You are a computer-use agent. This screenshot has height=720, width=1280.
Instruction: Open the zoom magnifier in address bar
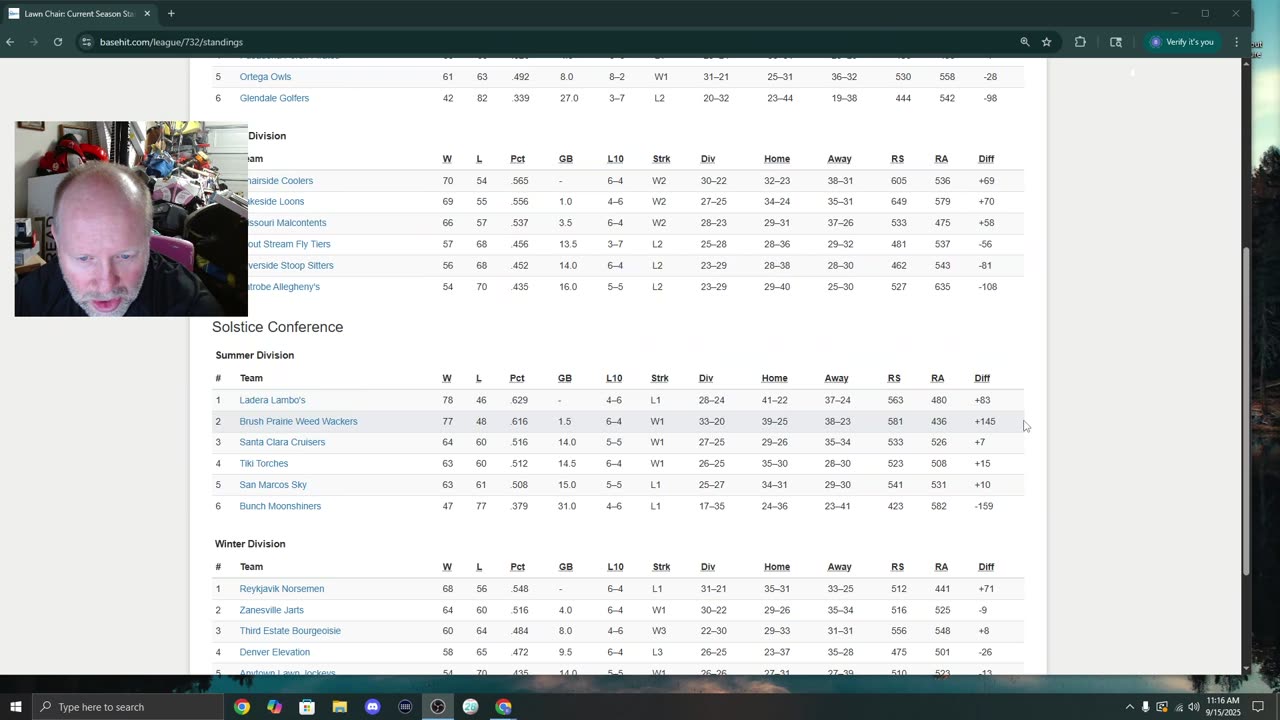tap(1025, 42)
